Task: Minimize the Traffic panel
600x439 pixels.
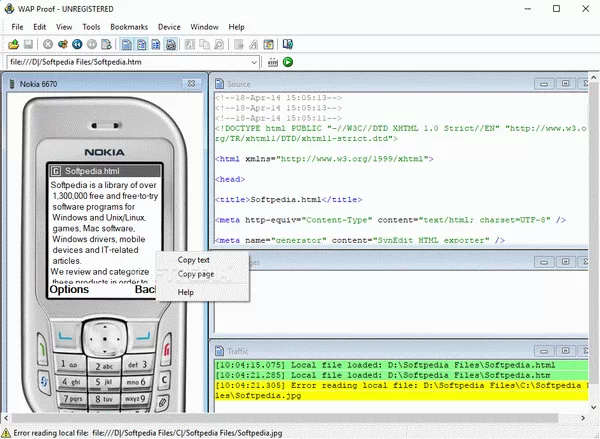Action: (x=544, y=351)
